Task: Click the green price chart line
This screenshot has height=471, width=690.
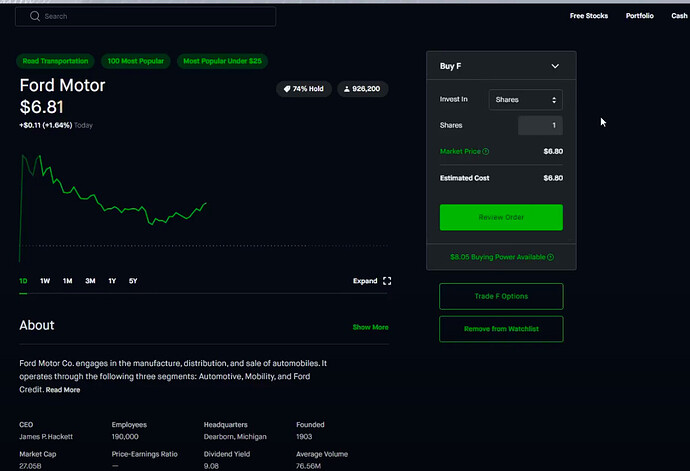Action: [112, 208]
